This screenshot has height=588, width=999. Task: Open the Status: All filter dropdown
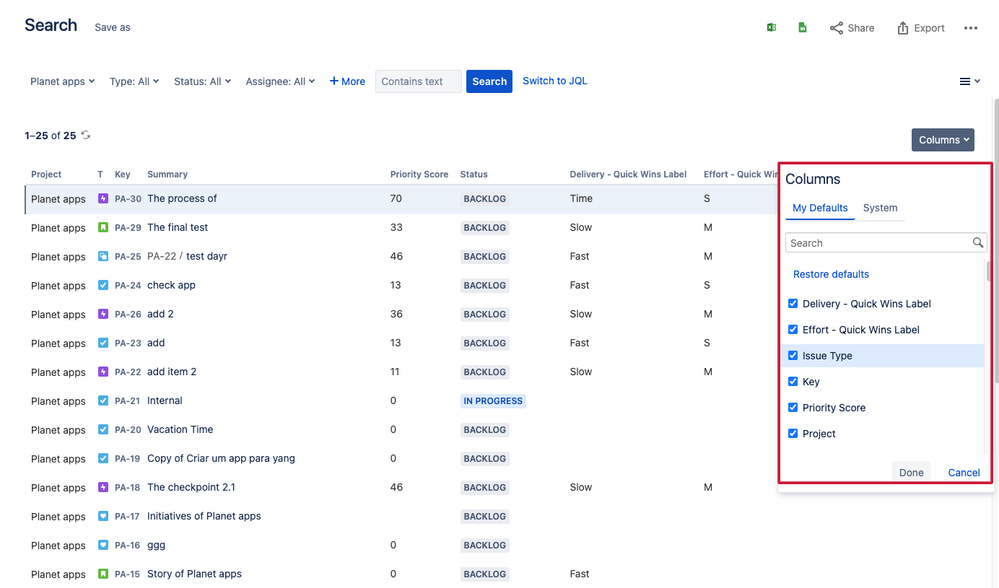(x=202, y=82)
